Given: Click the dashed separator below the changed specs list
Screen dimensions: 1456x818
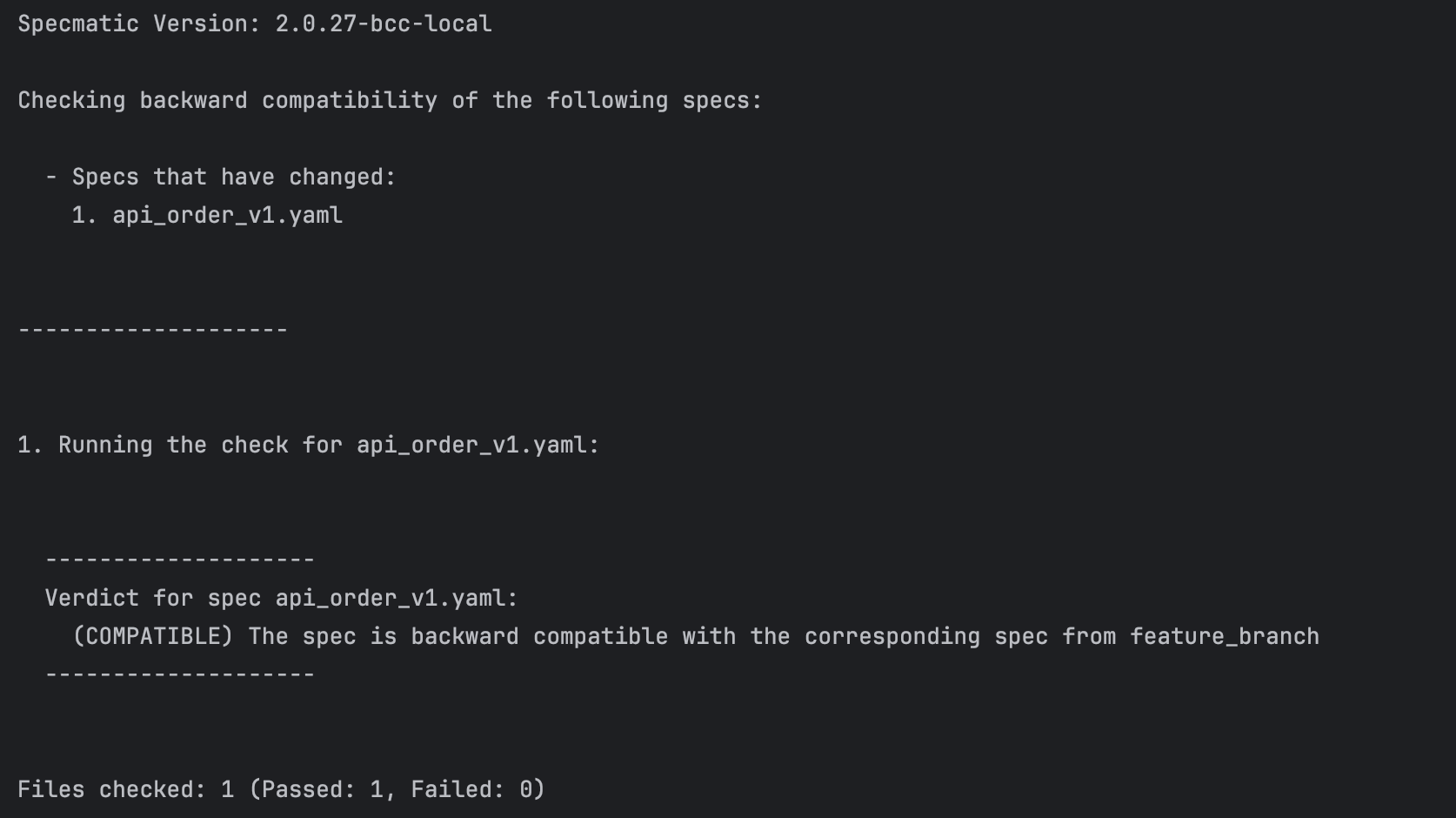Looking at the screenshot, I should click(x=152, y=330).
